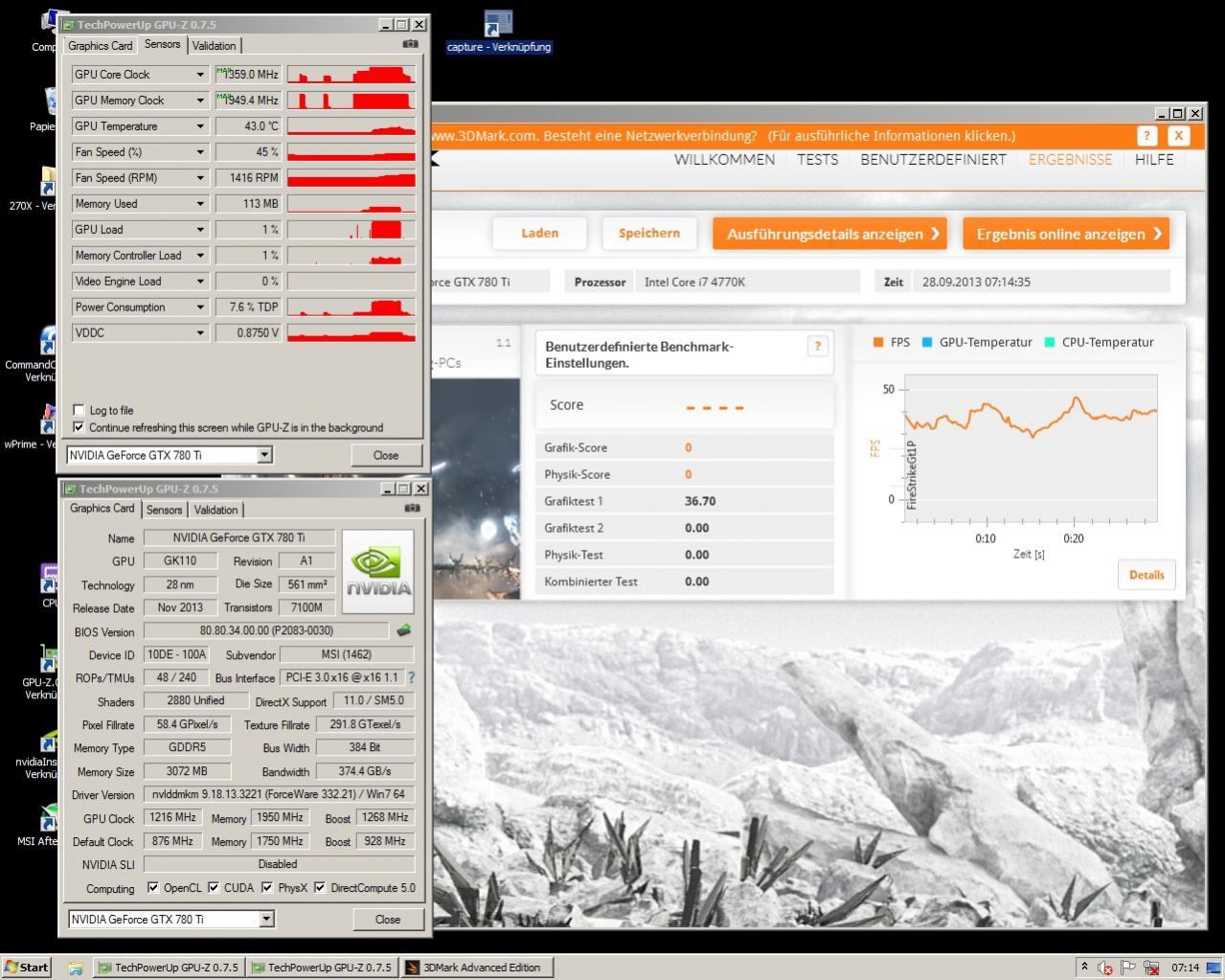Viewport: 1225px width, 980px height.
Task: Click the BIOS Version field
Action: click(266, 630)
